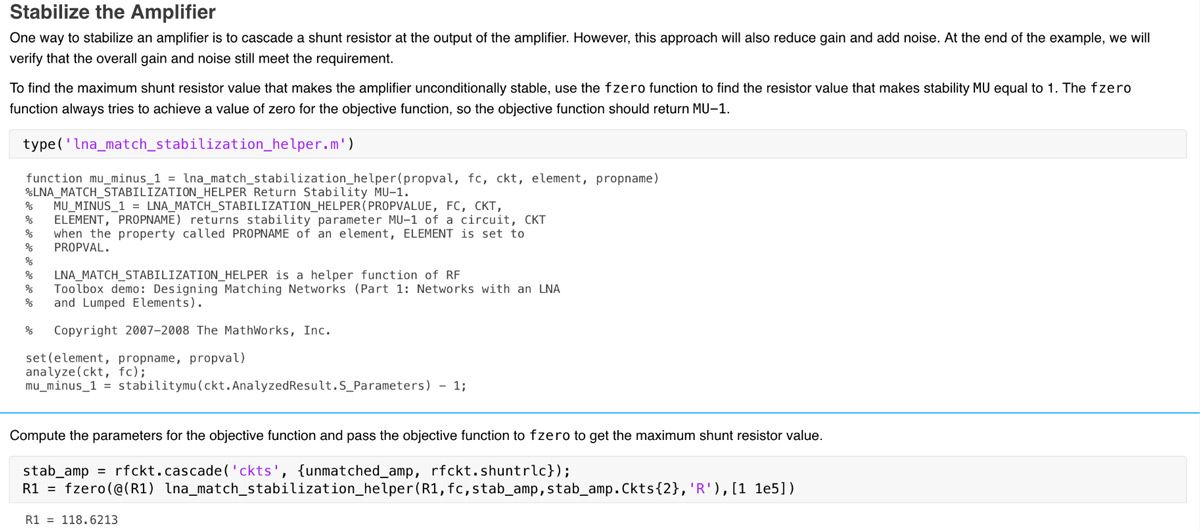
Task: Click the Copyright 2007-2008 MathWorks line
Action: (x=191, y=330)
